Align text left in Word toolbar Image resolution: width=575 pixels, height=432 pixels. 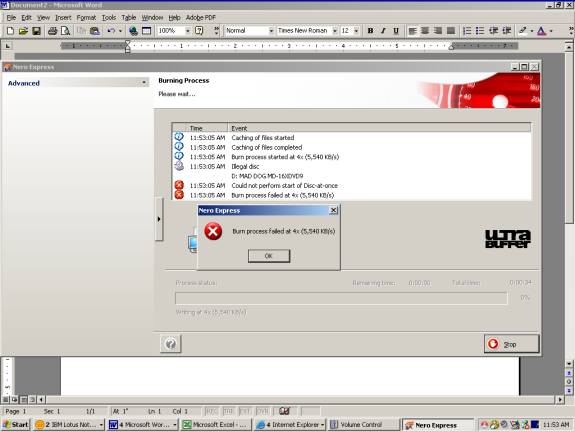coord(413,31)
